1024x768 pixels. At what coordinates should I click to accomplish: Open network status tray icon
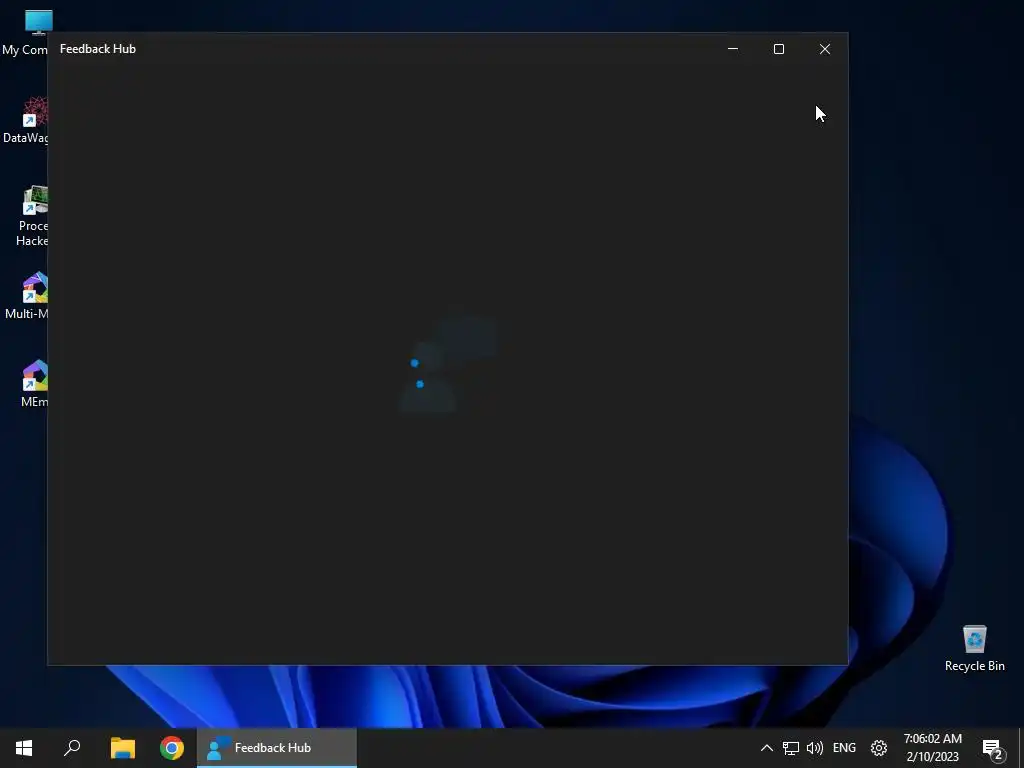[x=791, y=748]
